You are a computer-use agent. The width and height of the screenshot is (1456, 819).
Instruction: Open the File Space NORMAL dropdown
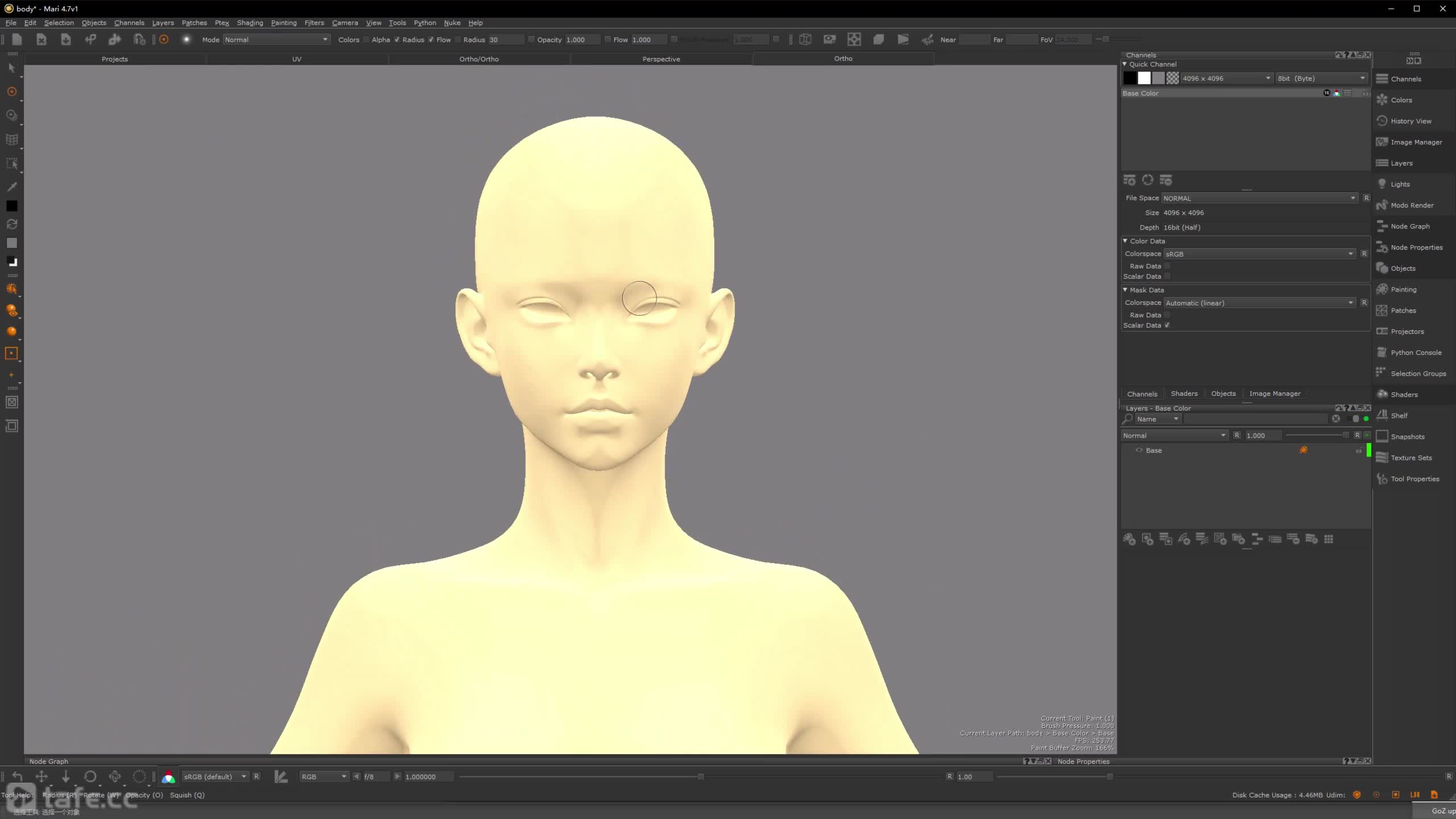pos(1259,198)
